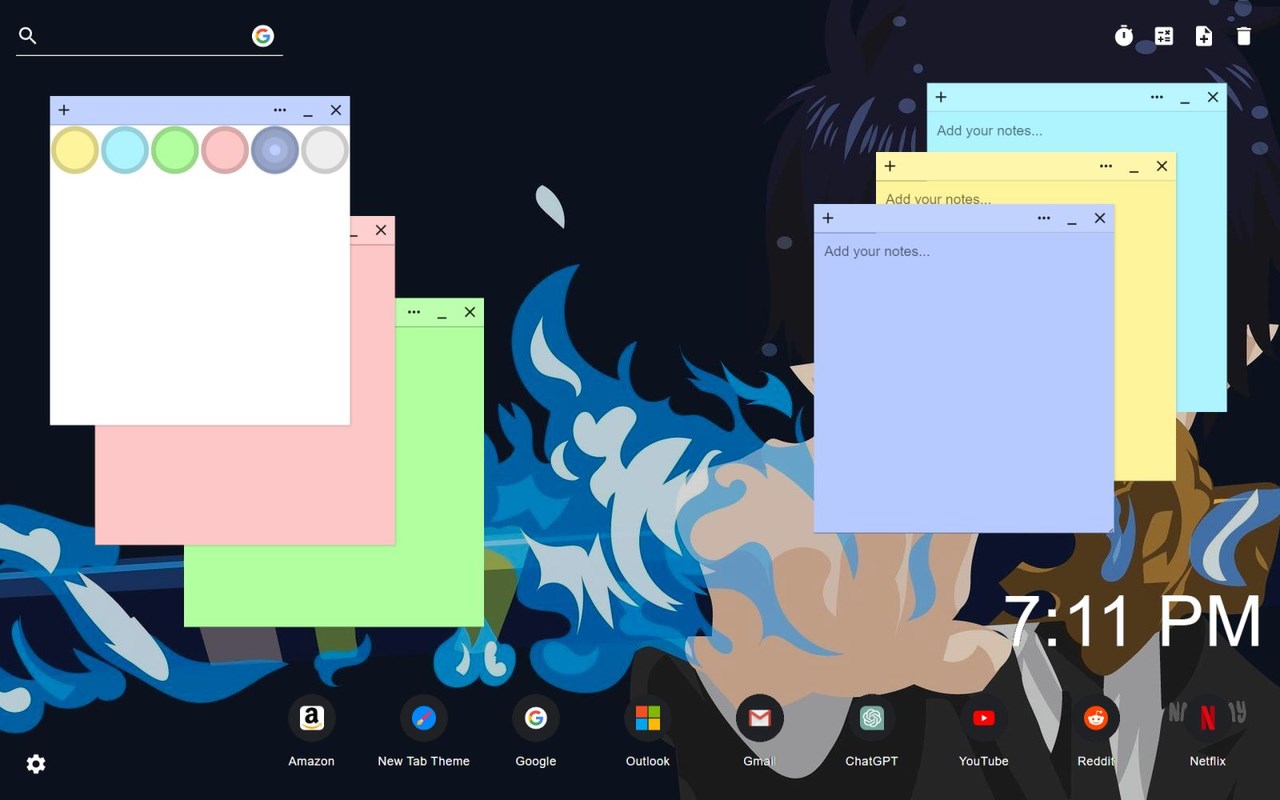Viewport: 1280px width, 800px height.
Task: Click into the cyan note text area
Action: pos(1076,131)
